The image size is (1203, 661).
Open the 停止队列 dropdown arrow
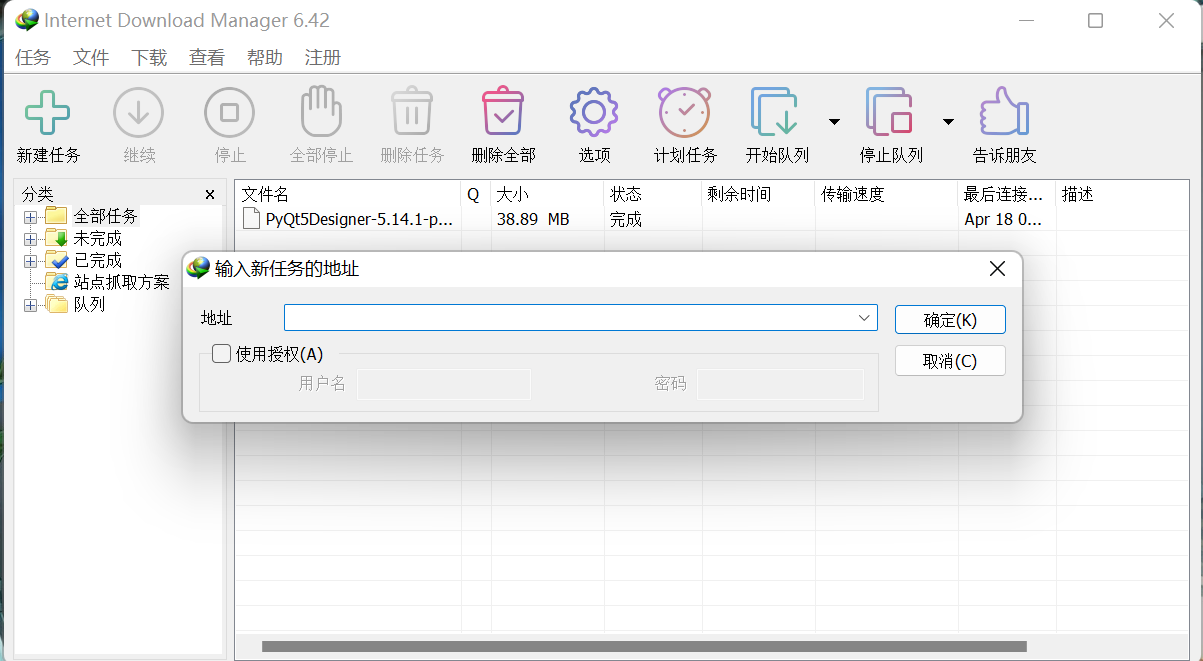coord(948,122)
